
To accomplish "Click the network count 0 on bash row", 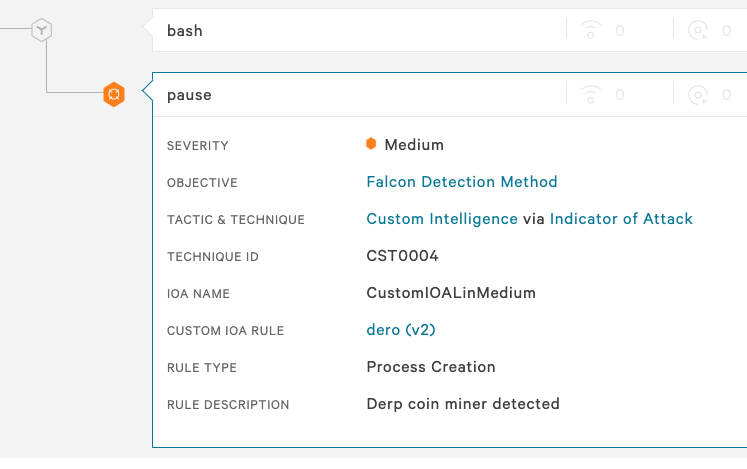I will (x=619, y=31).
